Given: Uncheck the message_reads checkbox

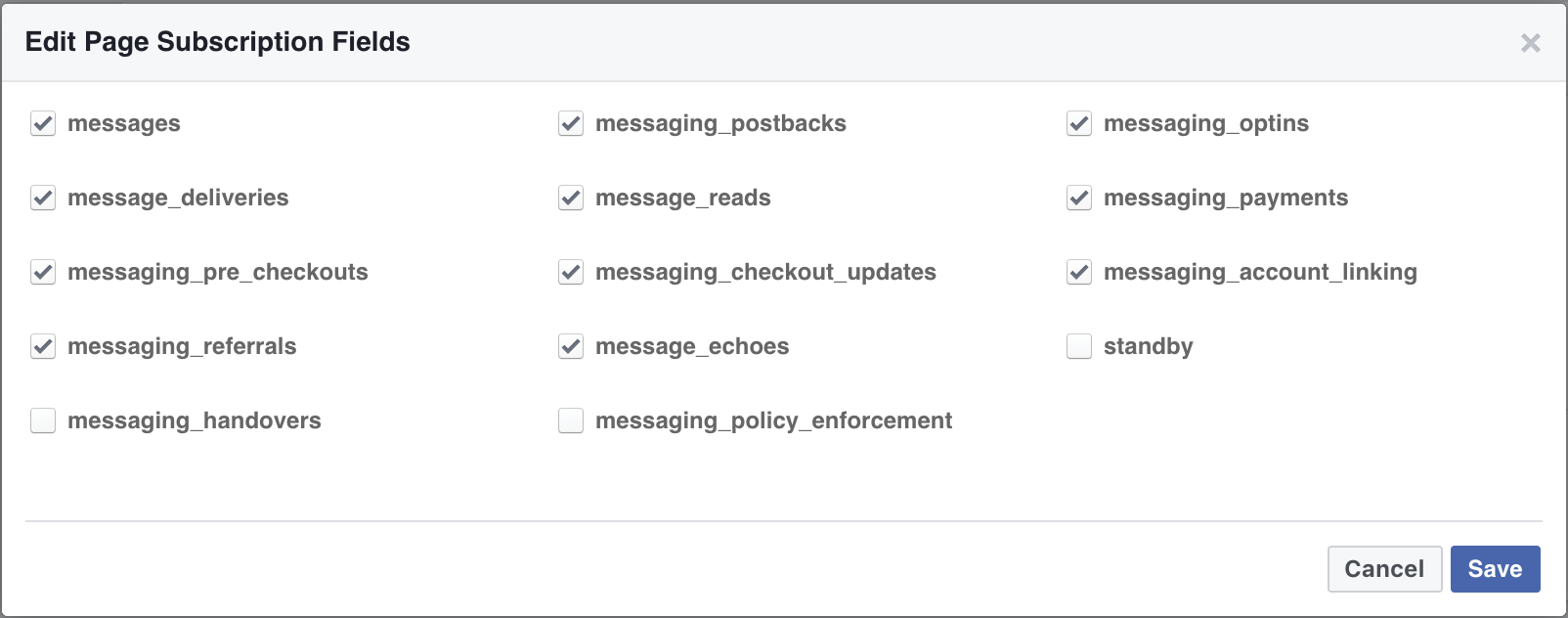Looking at the screenshot, I should coord(571,198).
